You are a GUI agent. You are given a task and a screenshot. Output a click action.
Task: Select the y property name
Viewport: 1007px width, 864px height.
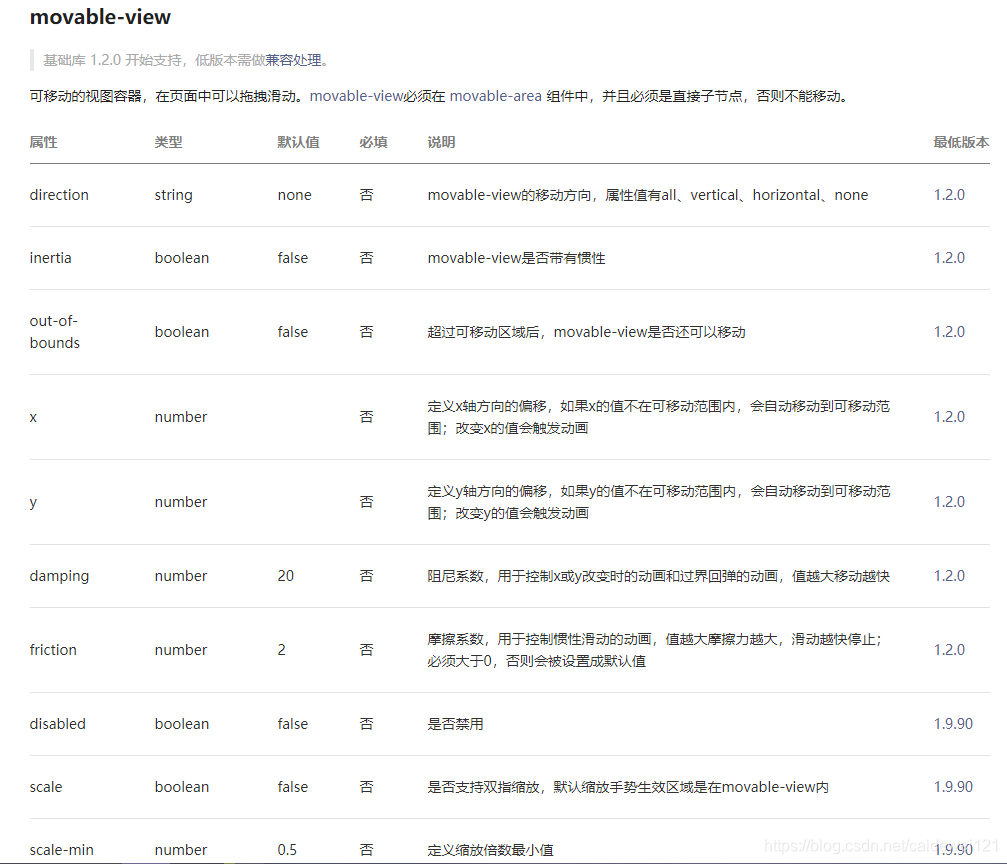pos(33,502)
